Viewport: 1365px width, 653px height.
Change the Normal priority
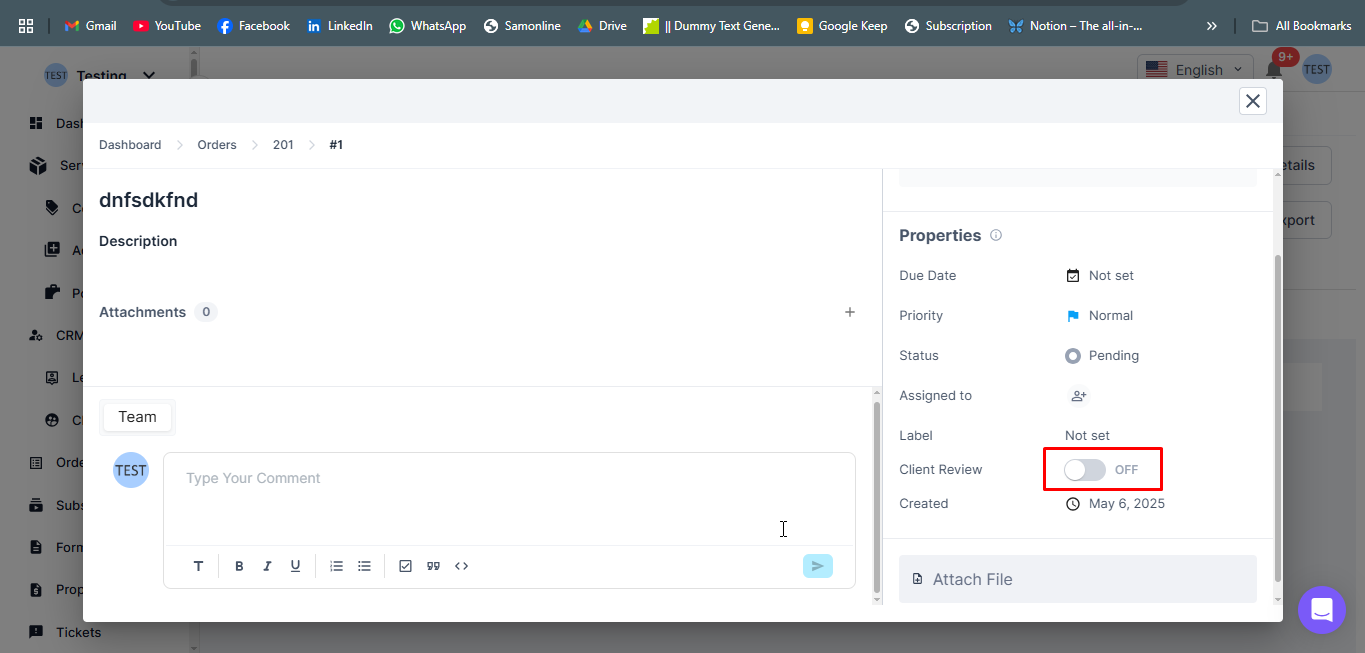tap(1100, 315)
